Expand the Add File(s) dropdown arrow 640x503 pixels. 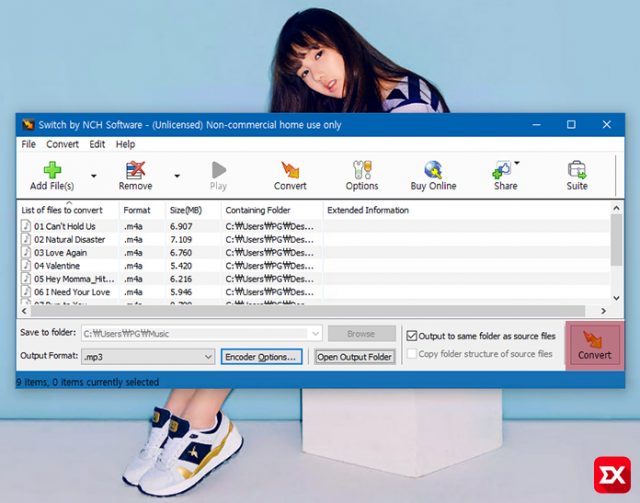tap(94, 176)
